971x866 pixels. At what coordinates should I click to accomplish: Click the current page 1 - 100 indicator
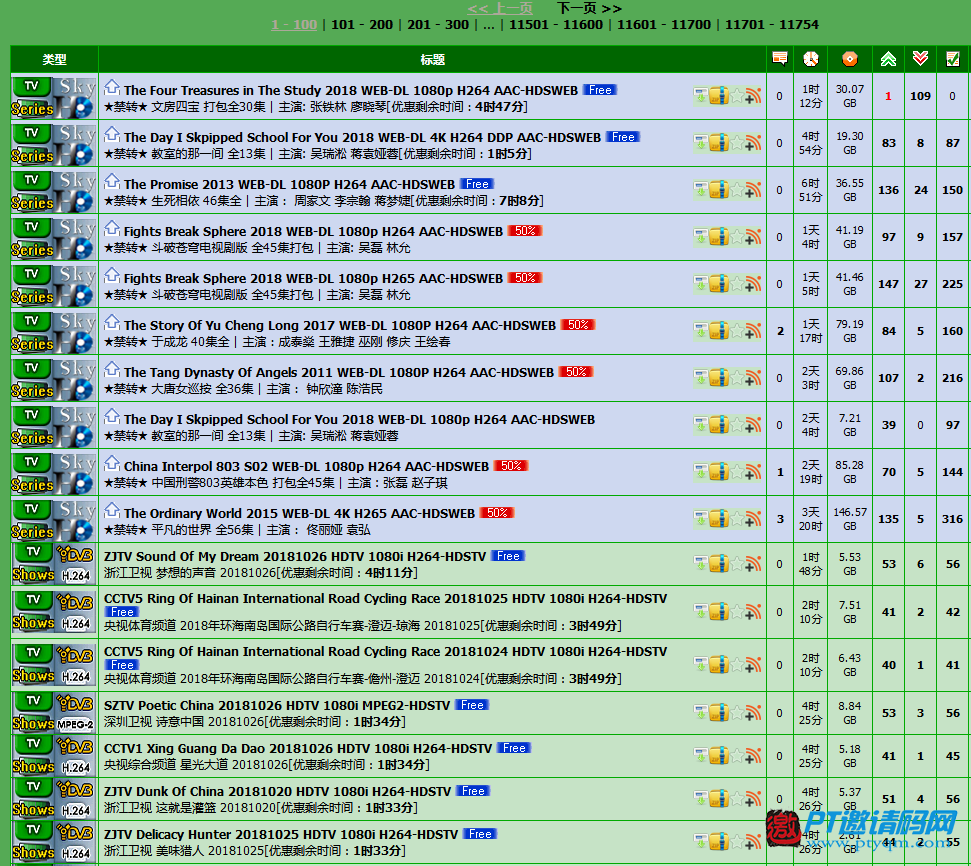294,25
